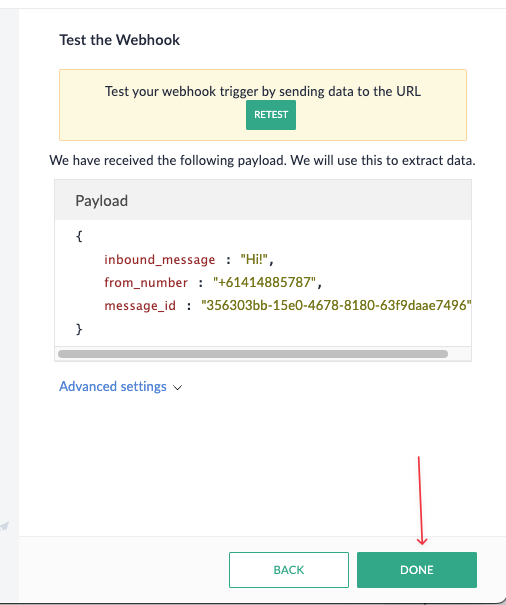Screen dimensions: 506x605
Task: Expand Advanced settings link
Action: point(113,386)
